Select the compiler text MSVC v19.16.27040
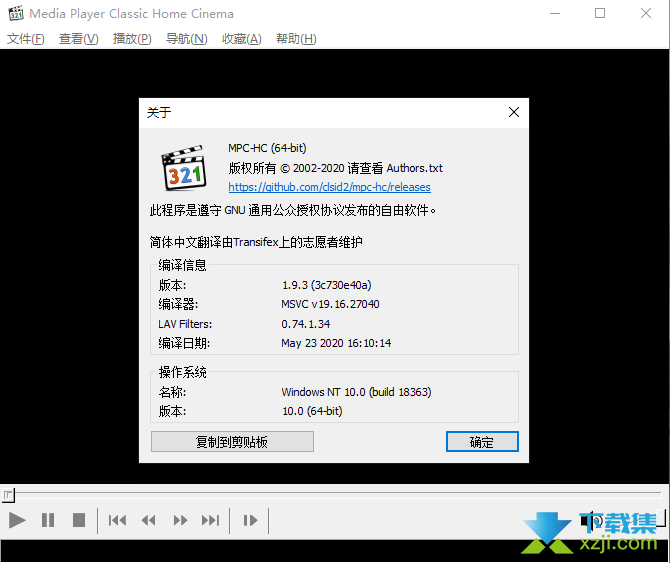Viewport: 670px width, 563px height. click(330, 304)
